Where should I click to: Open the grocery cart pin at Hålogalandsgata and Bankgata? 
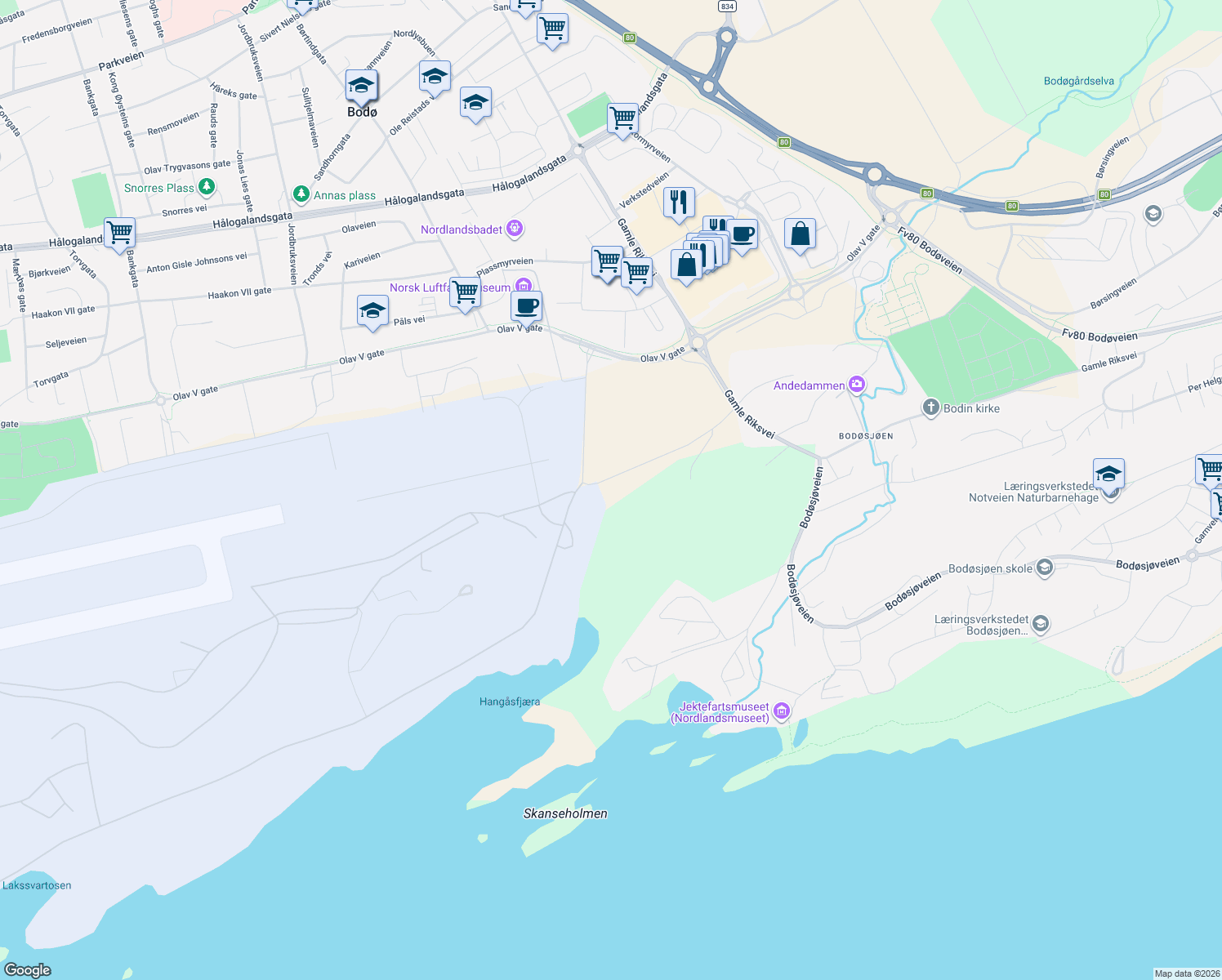[x=119, y=234]
